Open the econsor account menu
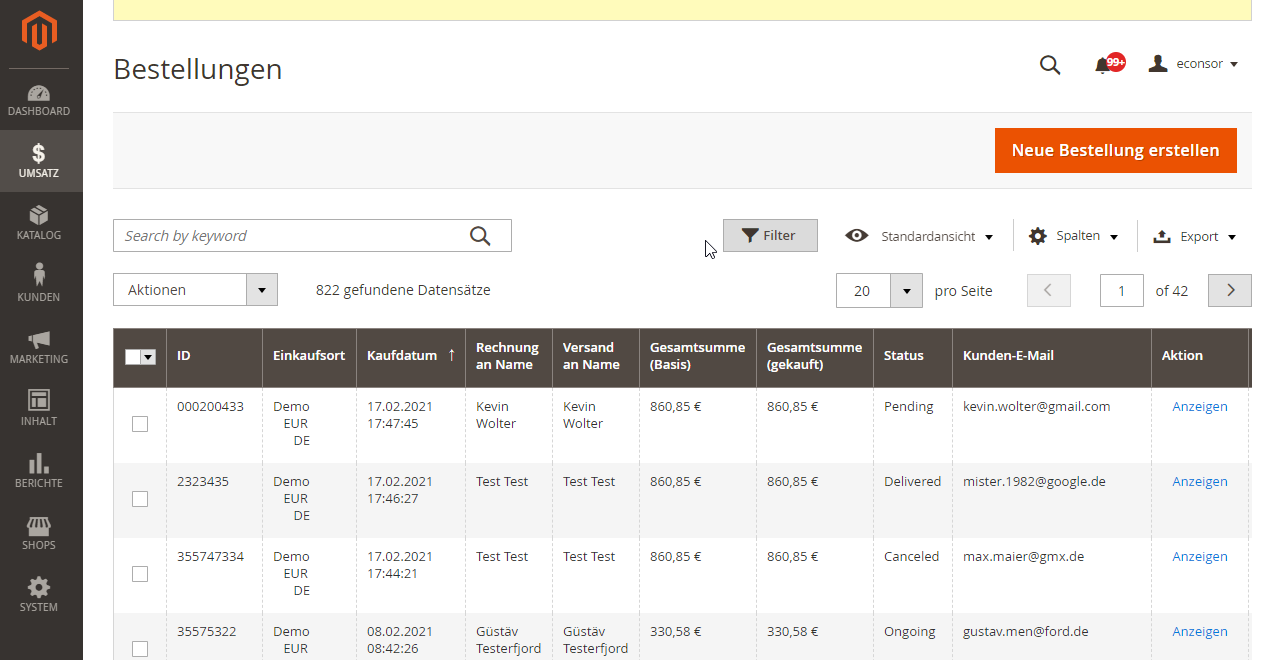Viewport: 1276px width, 660px height. coord(1193,63)
